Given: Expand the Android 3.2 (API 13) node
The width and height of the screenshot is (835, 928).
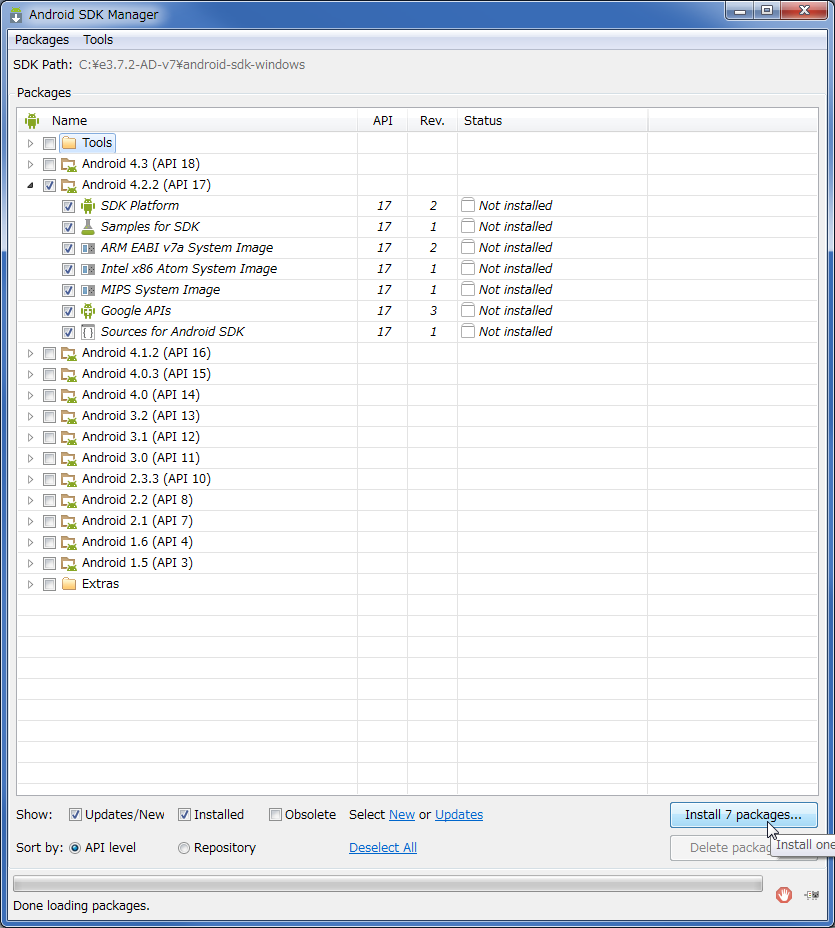Looking at the screenshot, I should pos(31,417).
